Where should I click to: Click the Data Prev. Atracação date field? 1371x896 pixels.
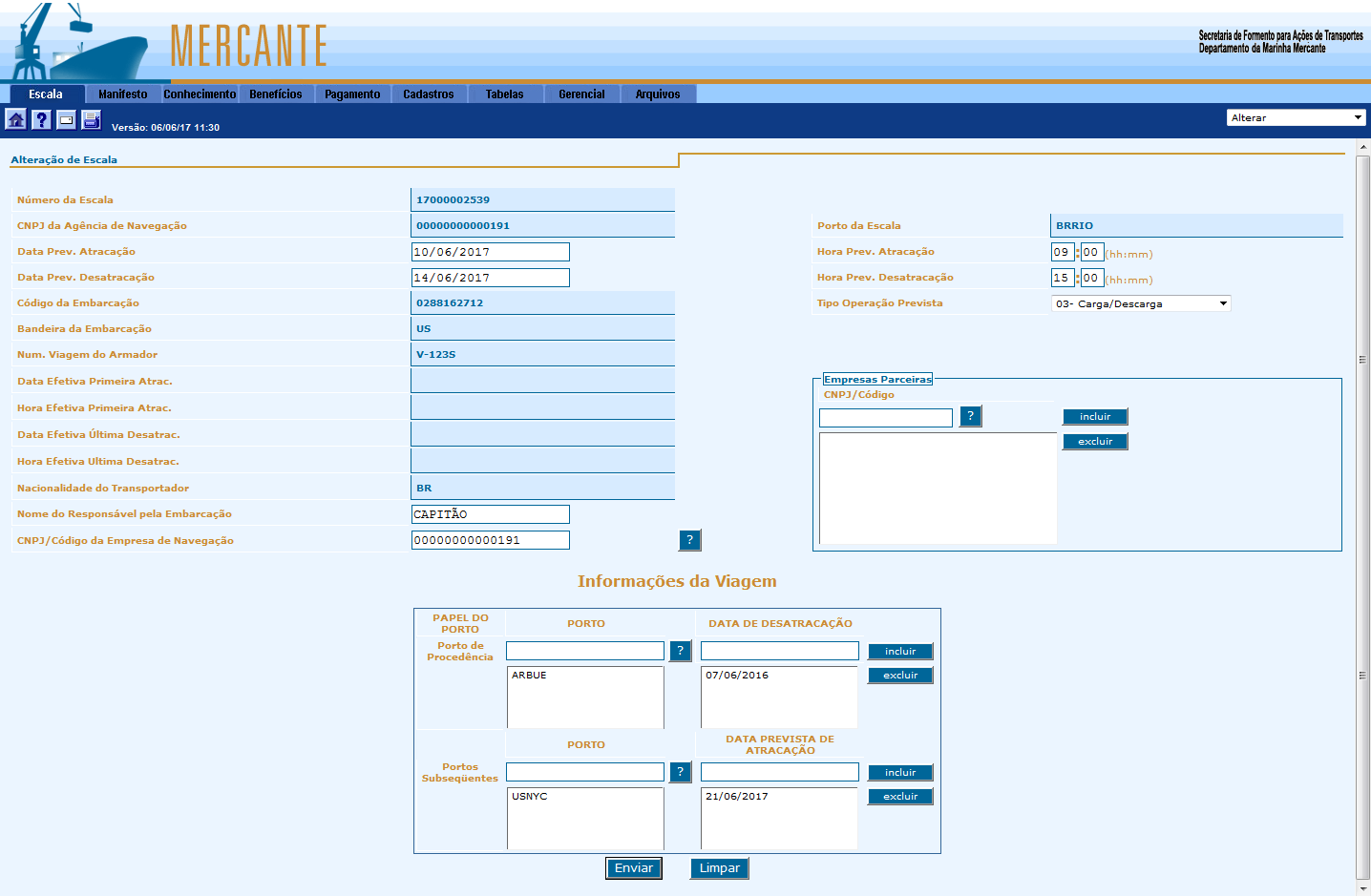tap(490, 252)
